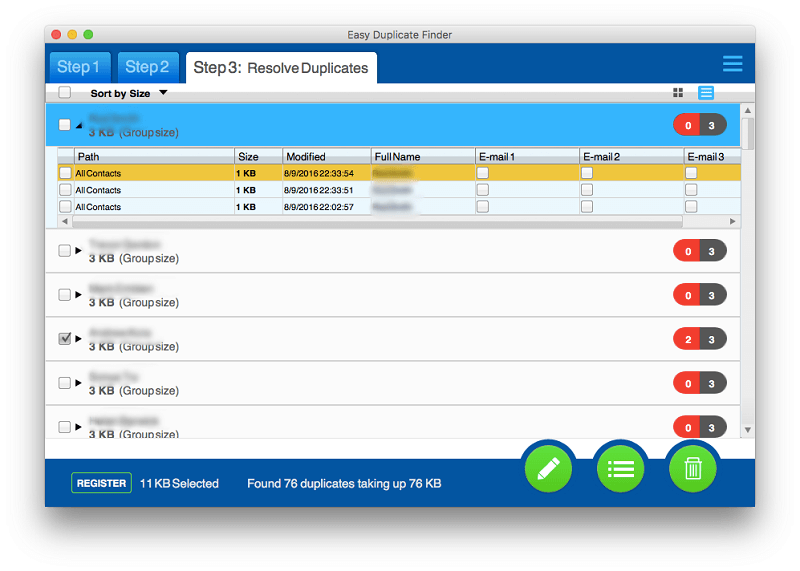Expand the second duplicate group triangle
The image size is (800, 571).
79,250
